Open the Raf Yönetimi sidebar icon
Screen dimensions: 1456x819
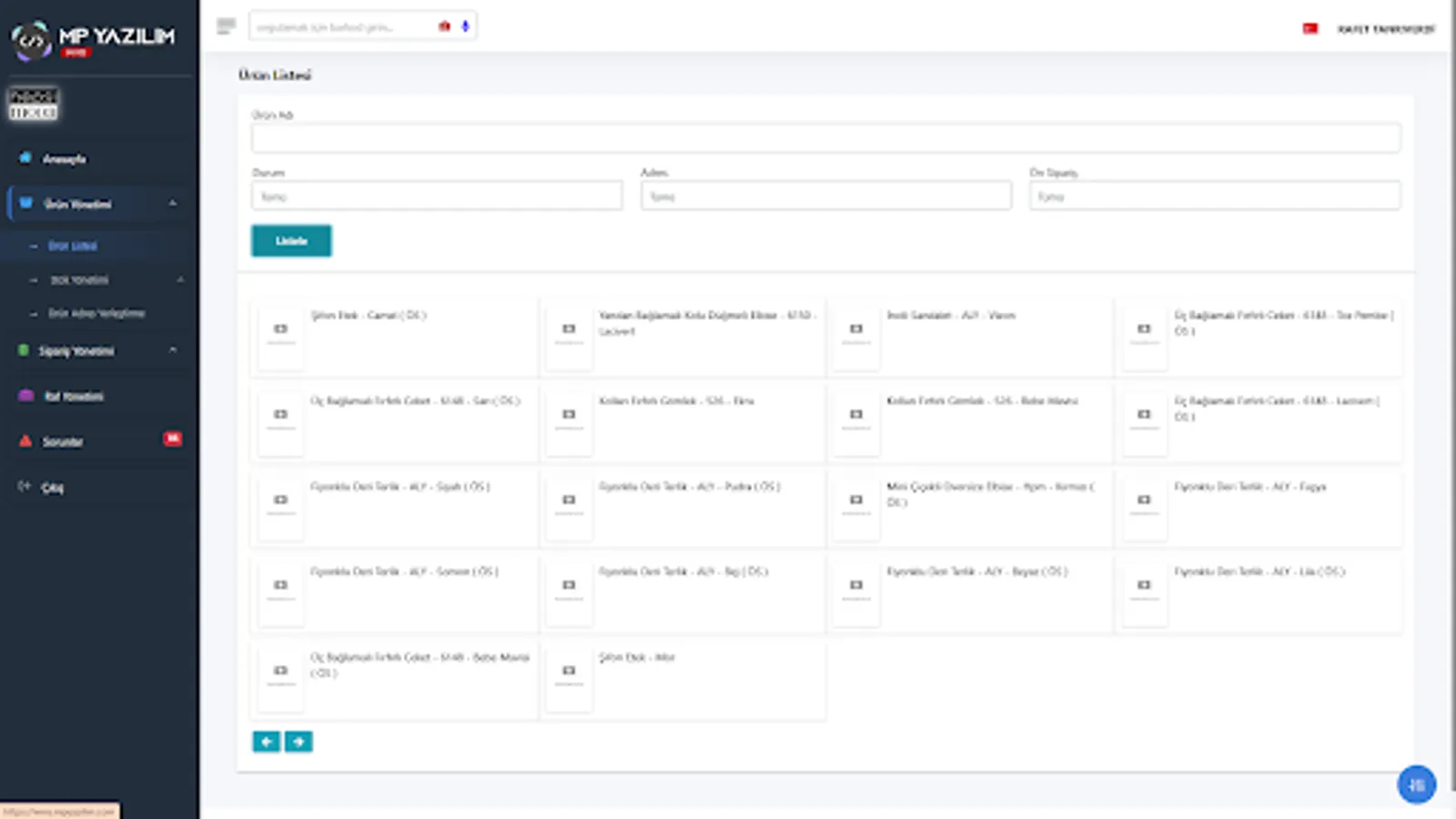tap(24, 396)
